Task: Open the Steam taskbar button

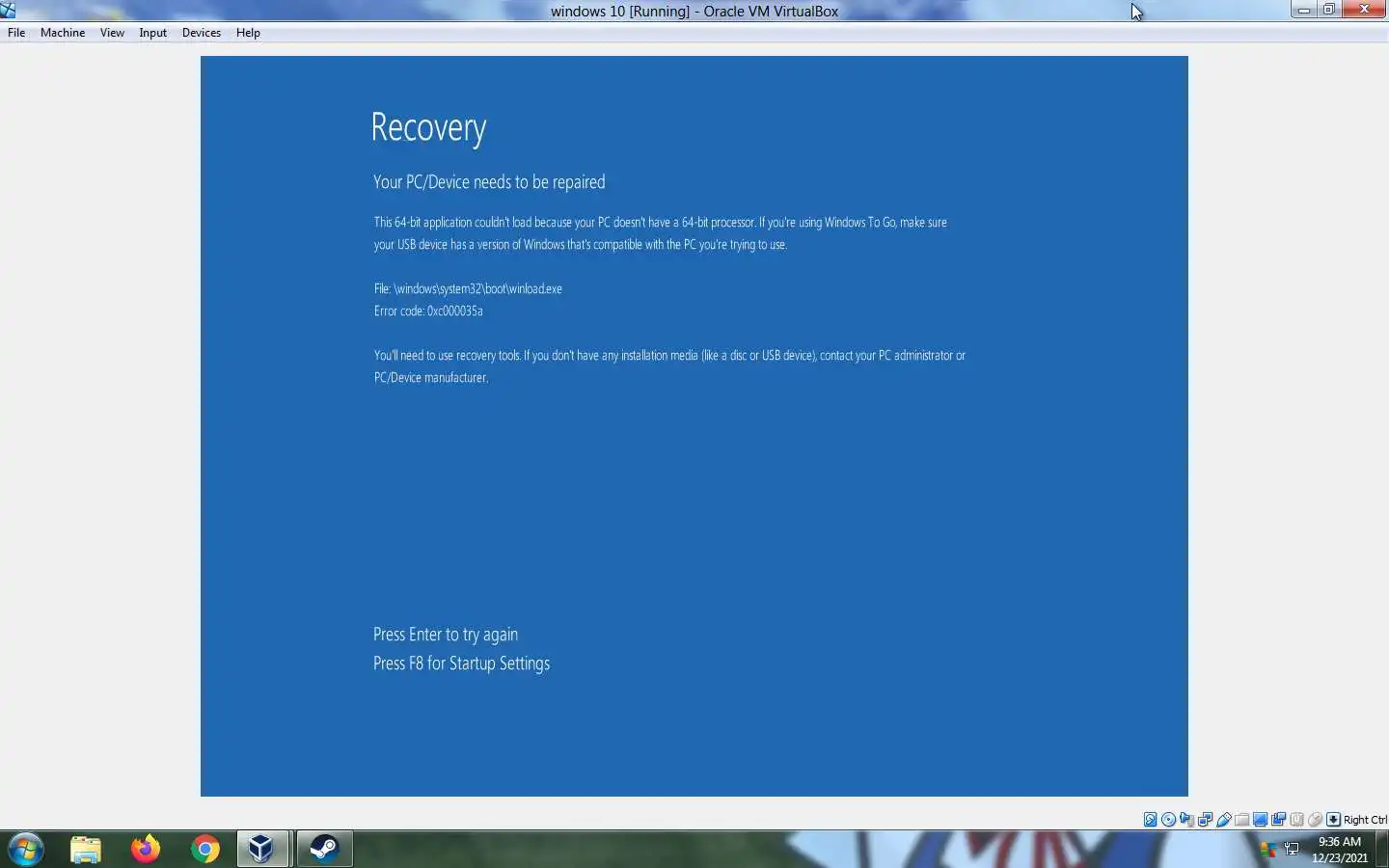Action: pos(324,849)
